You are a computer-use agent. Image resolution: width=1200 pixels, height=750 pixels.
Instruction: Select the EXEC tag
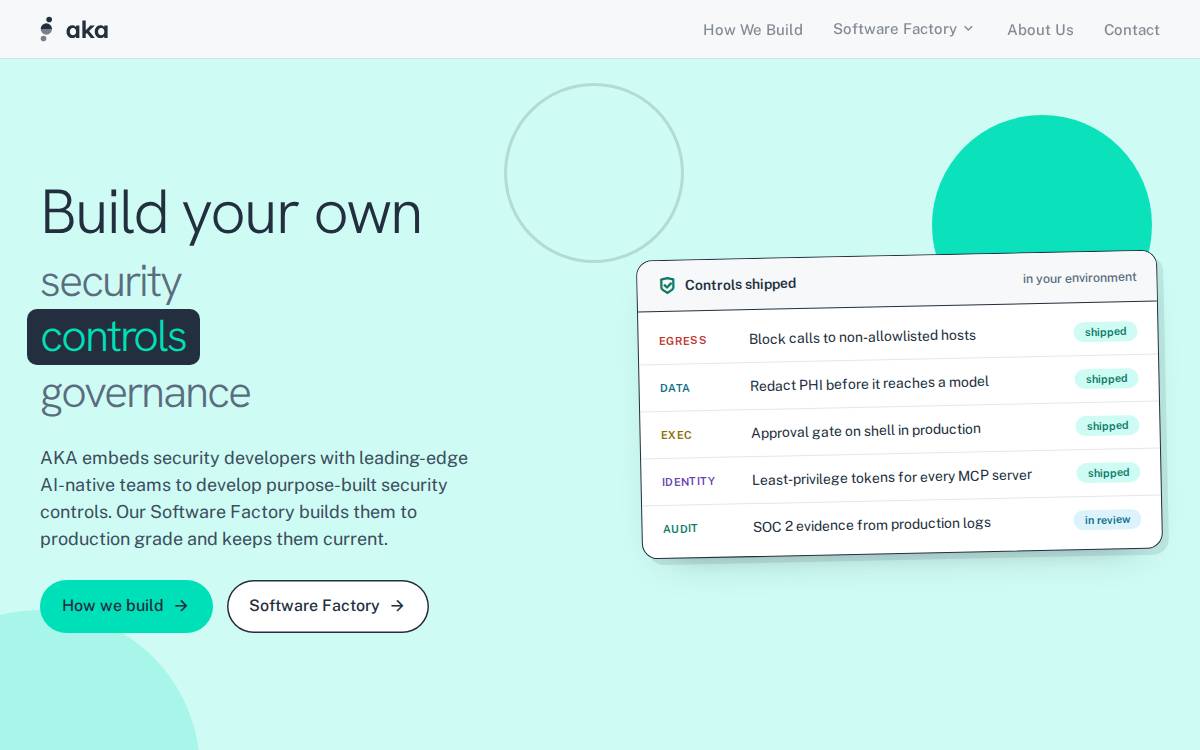[677, 435]
